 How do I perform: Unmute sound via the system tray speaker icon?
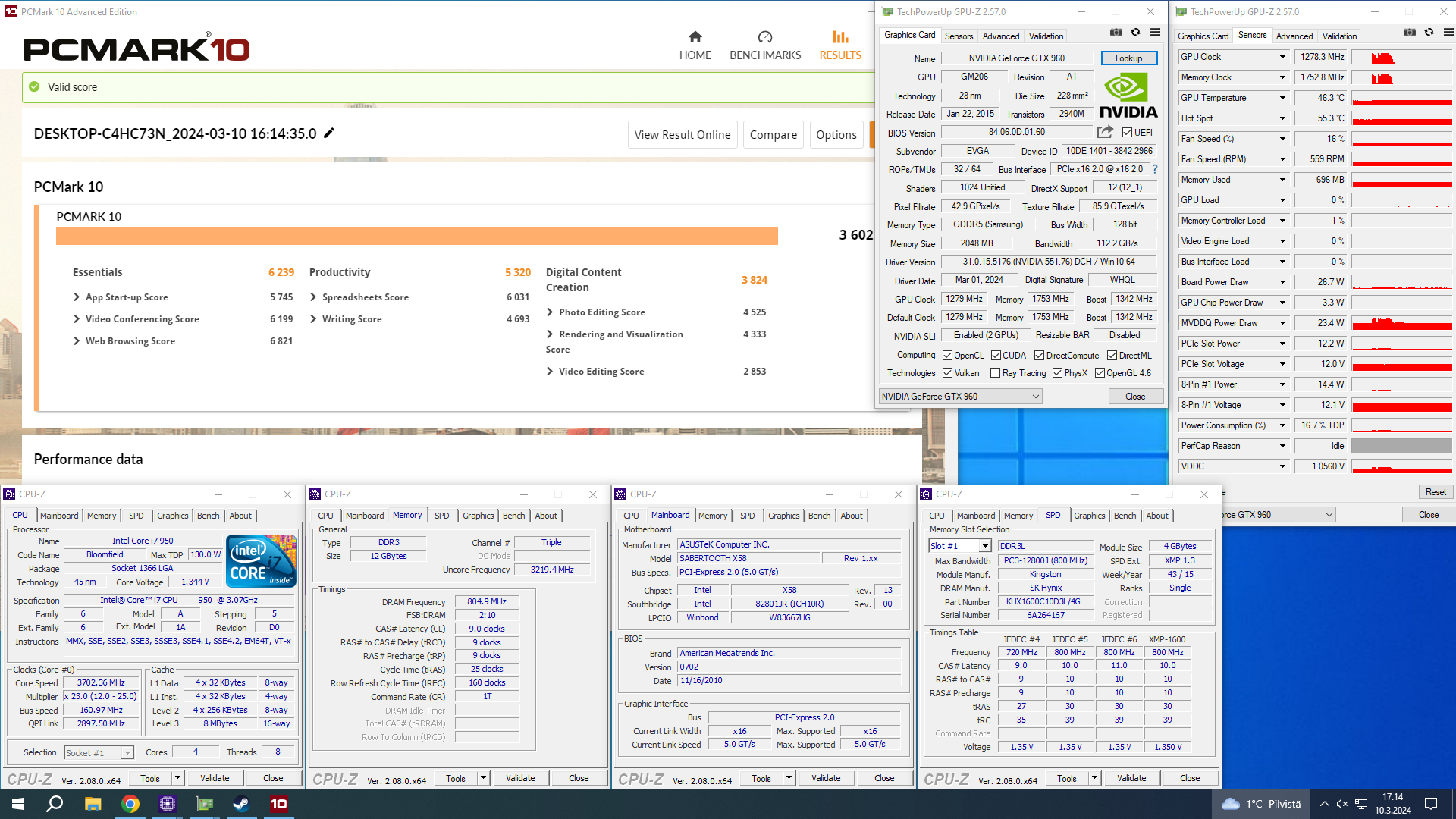1341,804
